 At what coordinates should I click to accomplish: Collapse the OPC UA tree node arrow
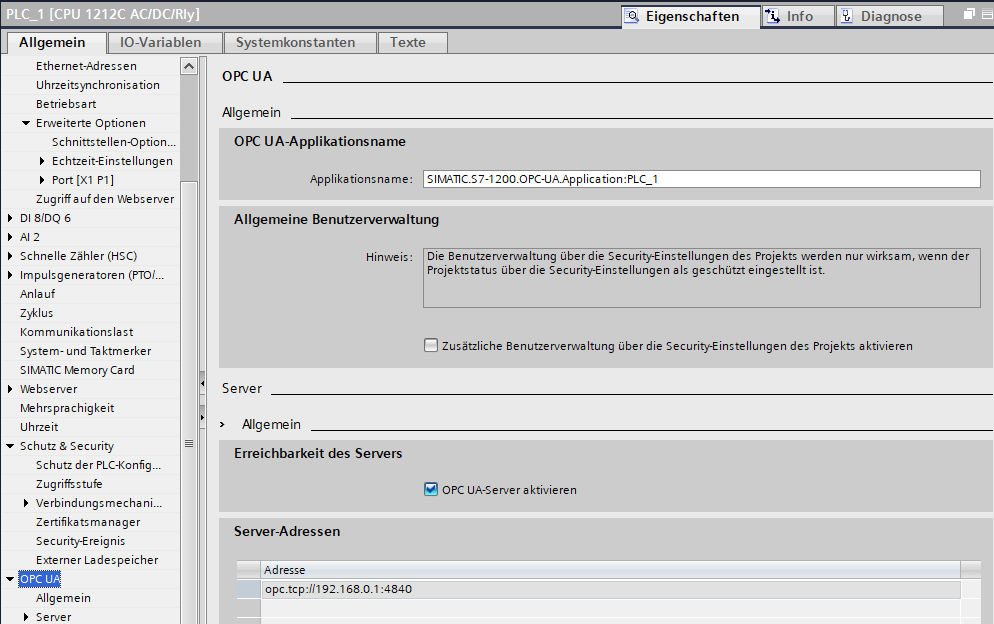[10, 579]
